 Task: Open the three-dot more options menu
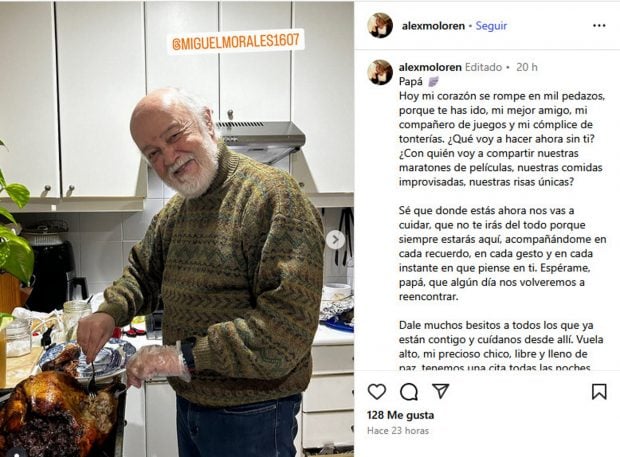(599, 26)
